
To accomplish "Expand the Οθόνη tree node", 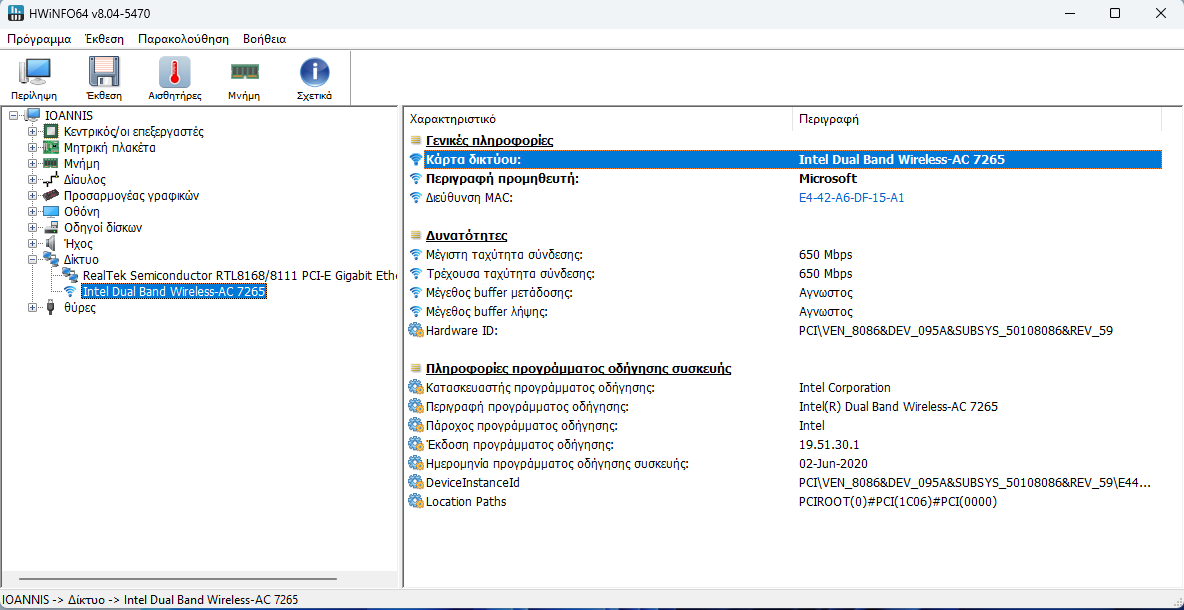I will (x=32, y=211).
